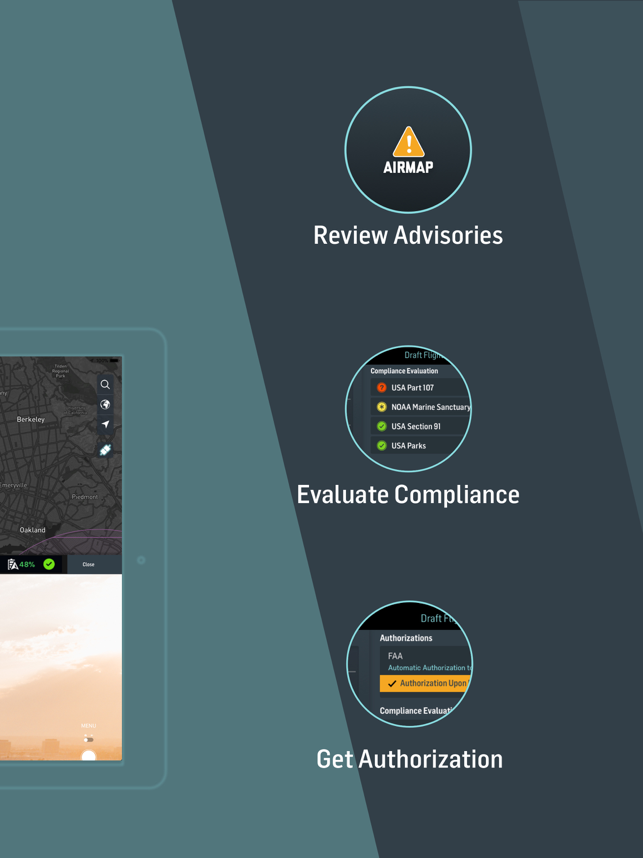The width and height of the screenshot is (643, 858).
Task: Tap the satellite connection icon
Action: (105, 450)
